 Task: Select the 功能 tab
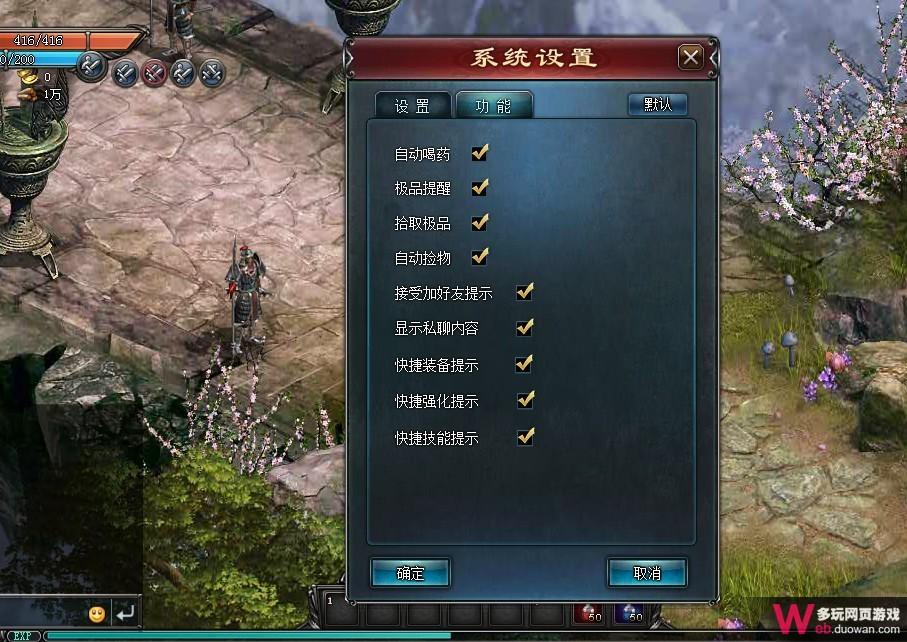493,105
